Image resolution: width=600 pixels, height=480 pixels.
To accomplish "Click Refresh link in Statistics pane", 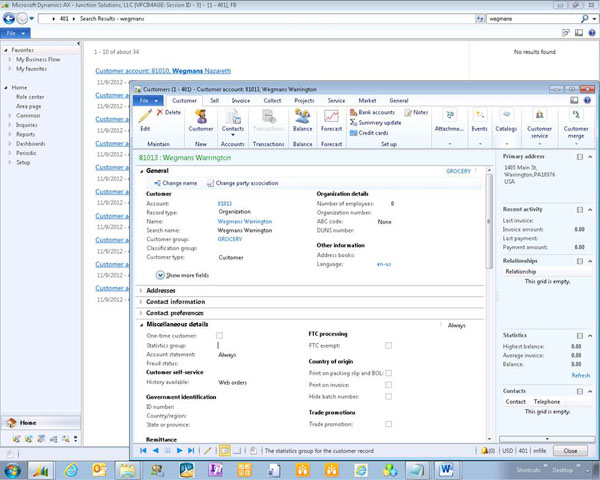I will (x=580, y=376).
